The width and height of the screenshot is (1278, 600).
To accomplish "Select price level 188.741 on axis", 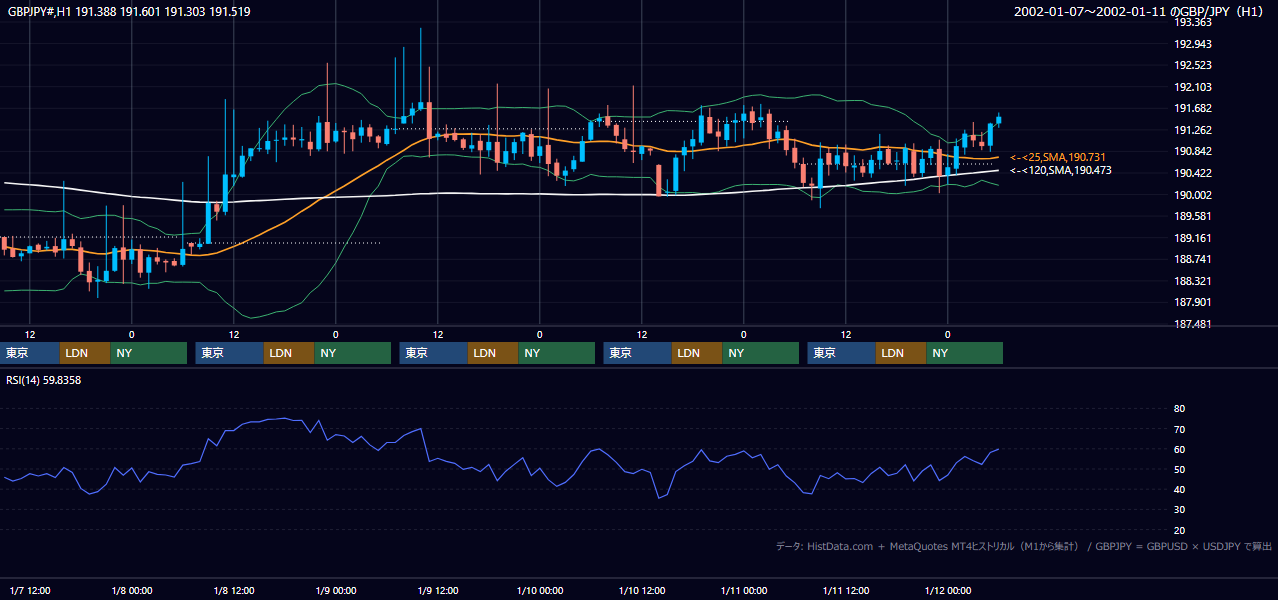I will (x=1193, y=259).
